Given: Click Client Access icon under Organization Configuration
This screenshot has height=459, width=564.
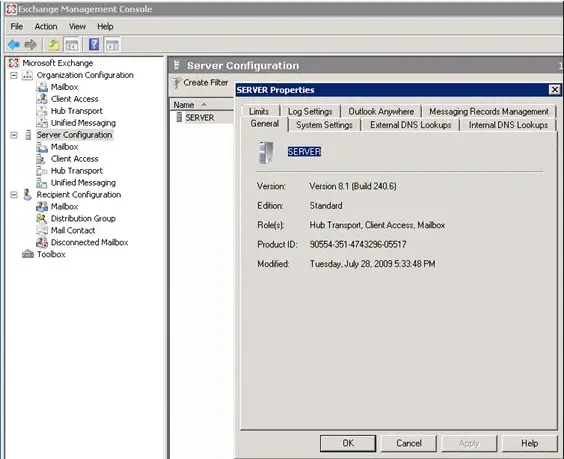Looking at the screenshot, I should (x=42, y=99).
